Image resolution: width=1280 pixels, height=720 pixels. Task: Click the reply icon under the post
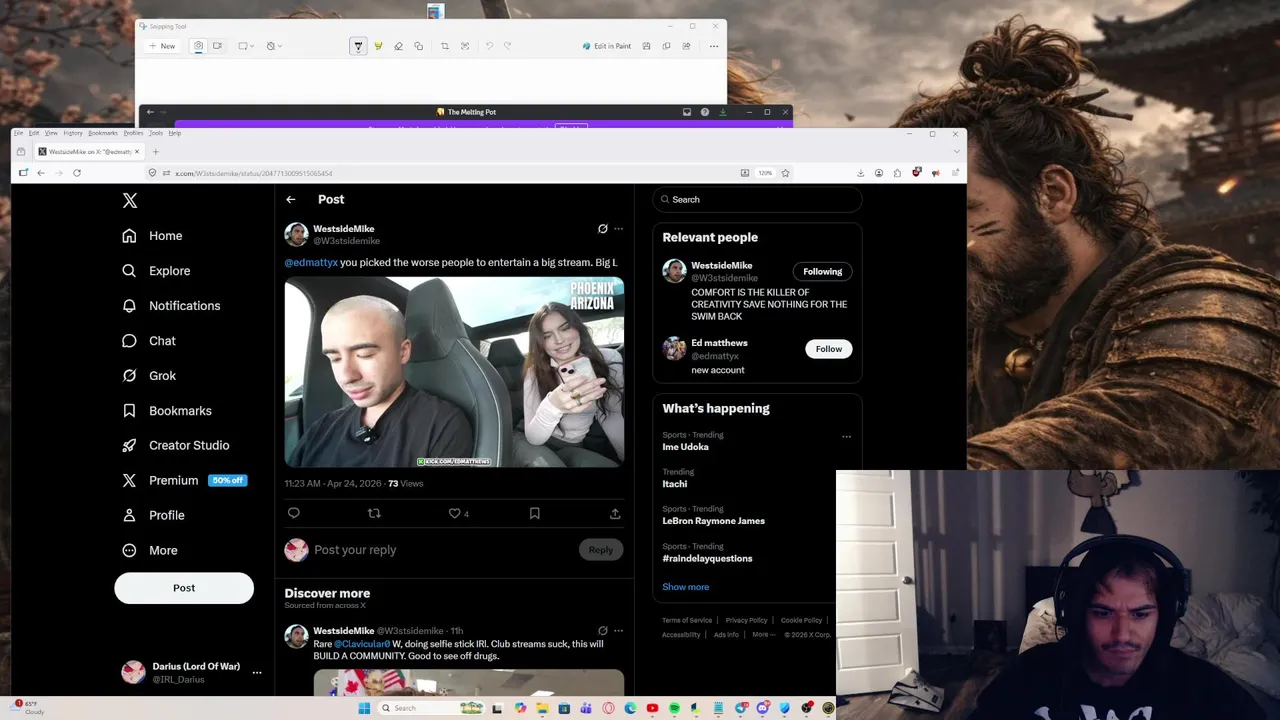pos(294,513)
